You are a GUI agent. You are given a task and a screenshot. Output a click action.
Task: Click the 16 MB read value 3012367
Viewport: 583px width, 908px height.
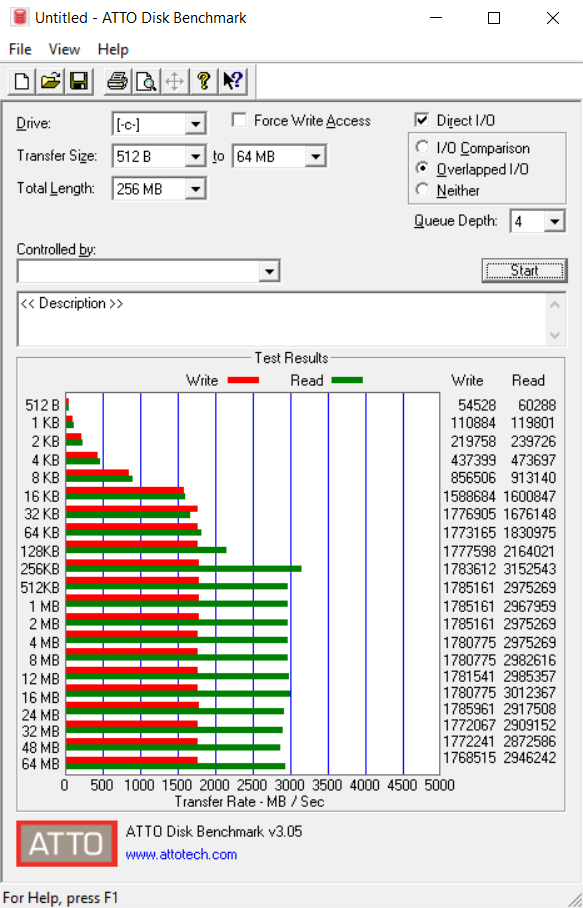[x=530, y=693]
